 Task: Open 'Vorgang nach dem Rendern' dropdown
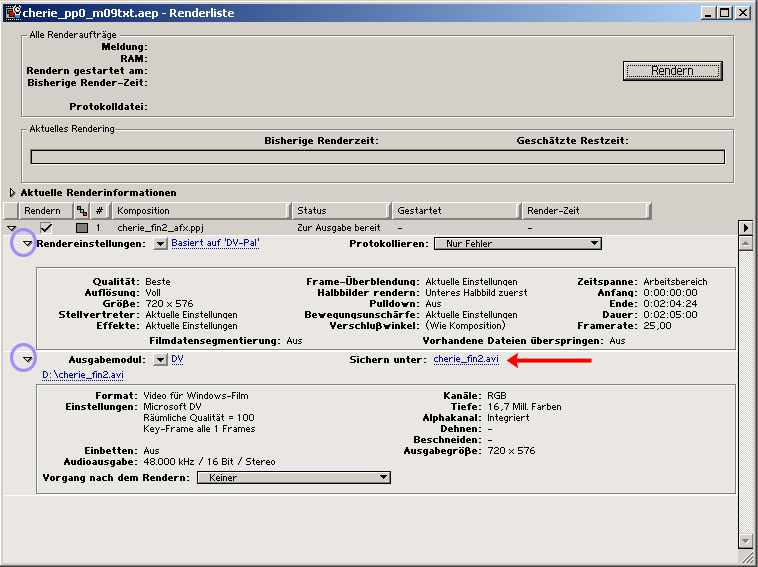[x=293, y=478]
